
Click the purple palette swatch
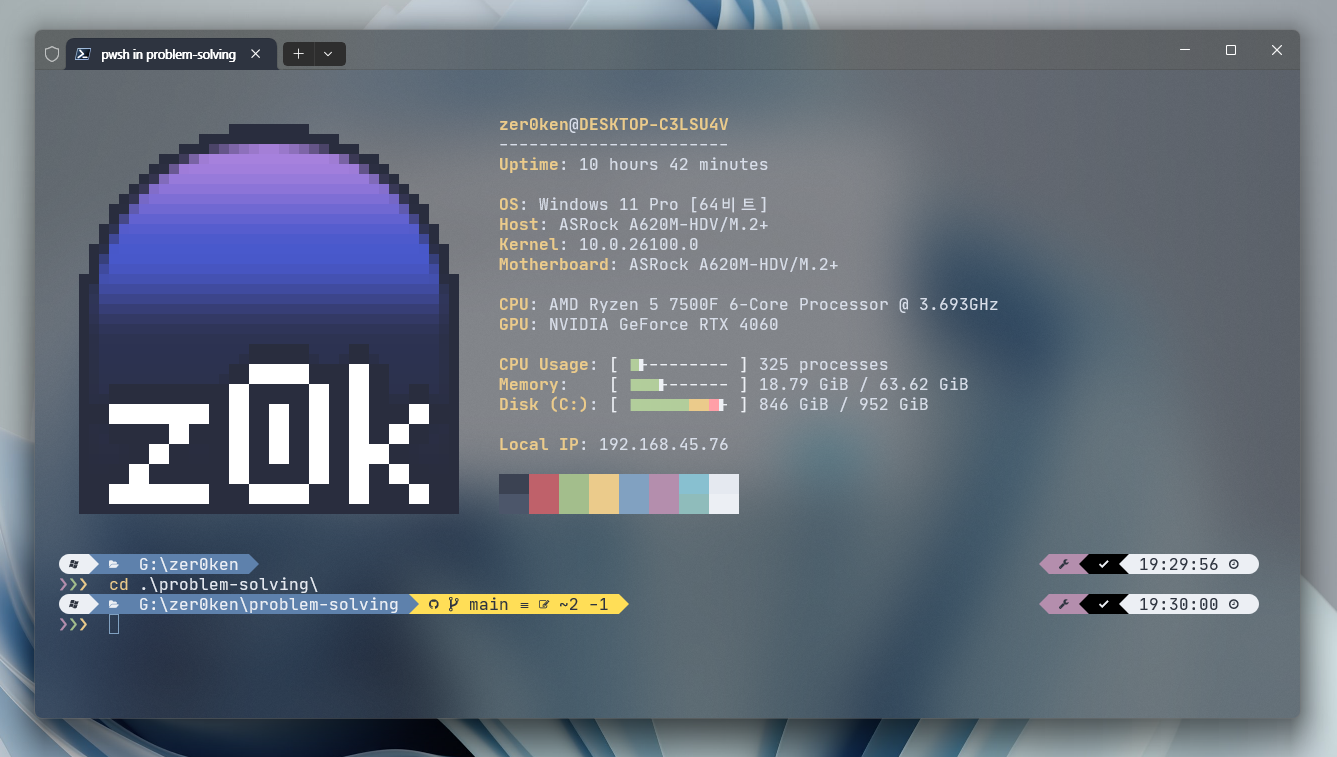point(664,494)
